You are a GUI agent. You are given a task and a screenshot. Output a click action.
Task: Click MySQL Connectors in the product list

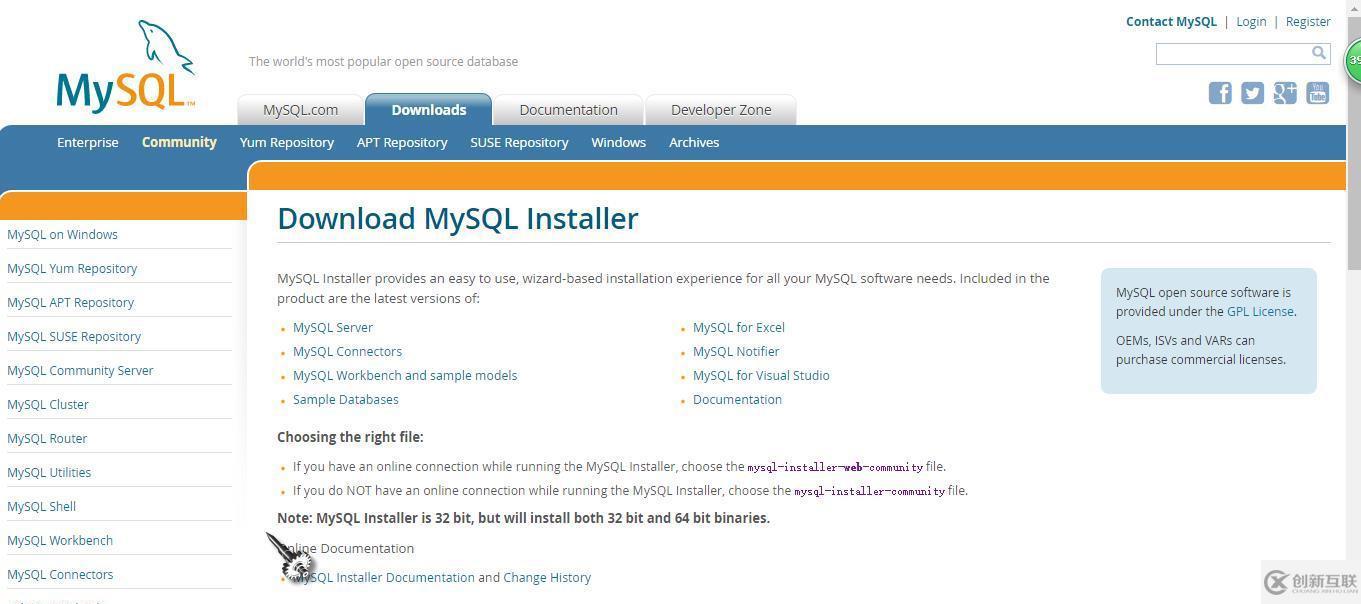point(347,351)
